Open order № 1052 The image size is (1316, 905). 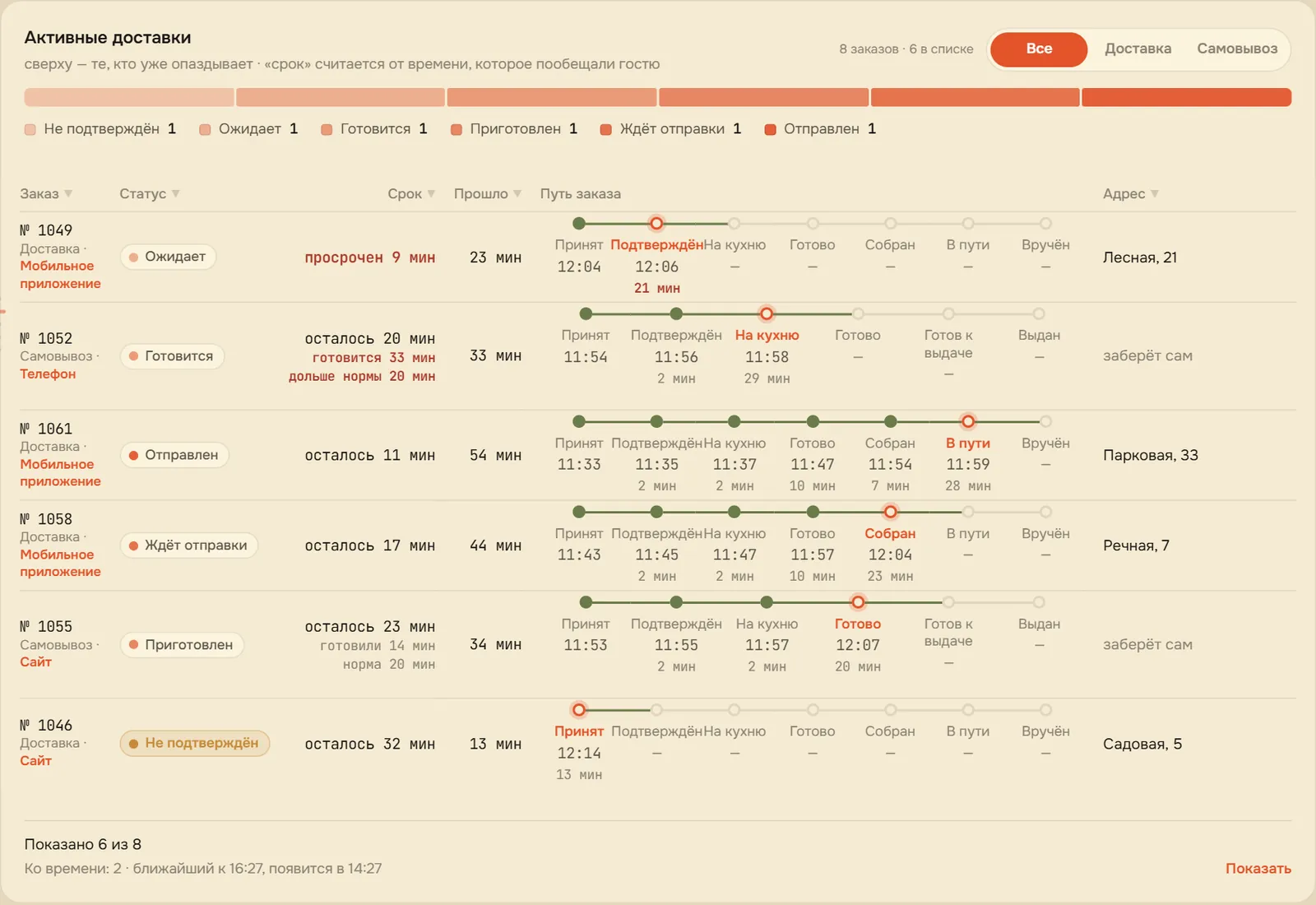pyautogui.click(x=46, y=339)
